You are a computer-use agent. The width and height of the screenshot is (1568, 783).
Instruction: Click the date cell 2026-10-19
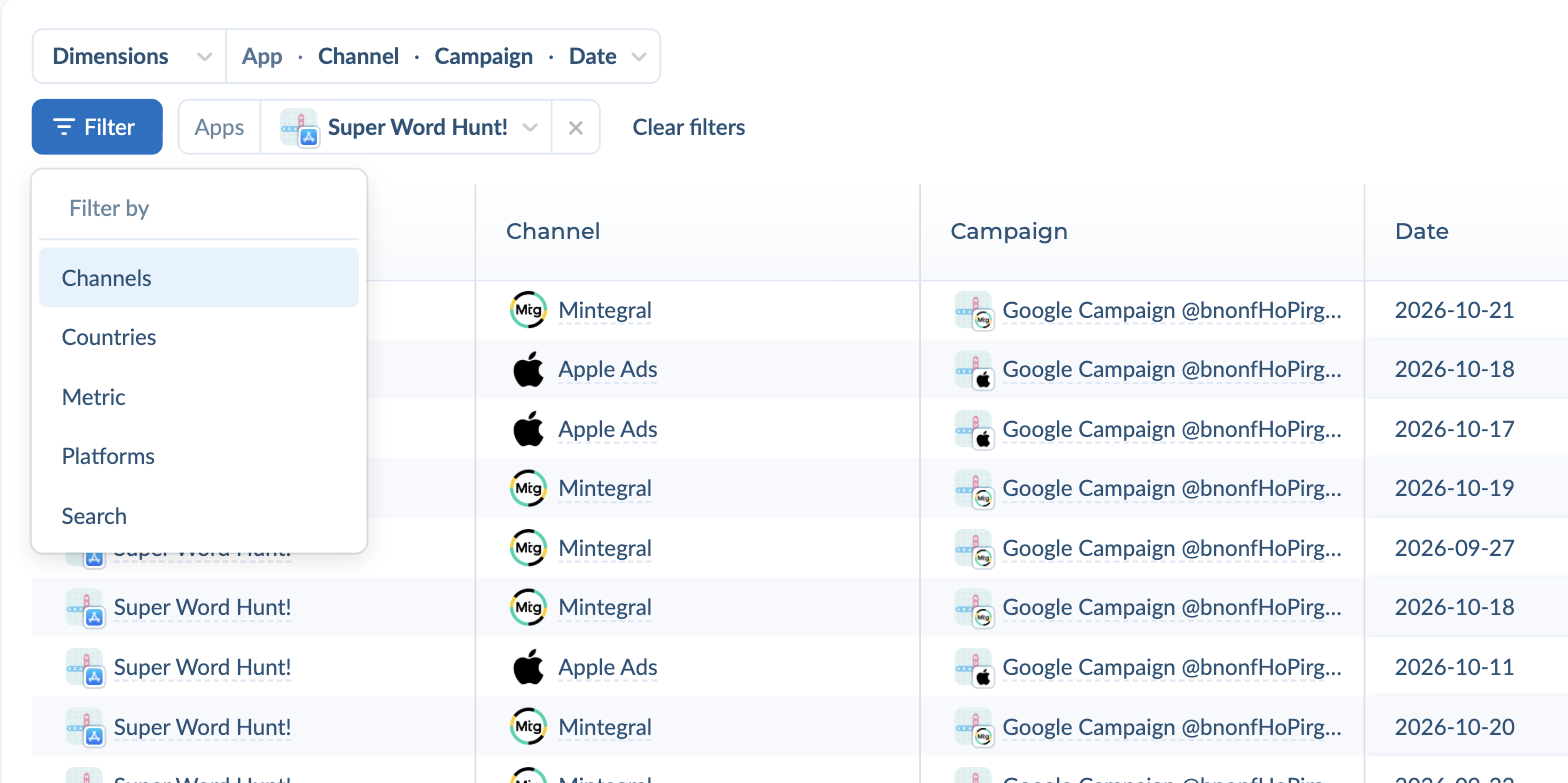coord(1455,488)
